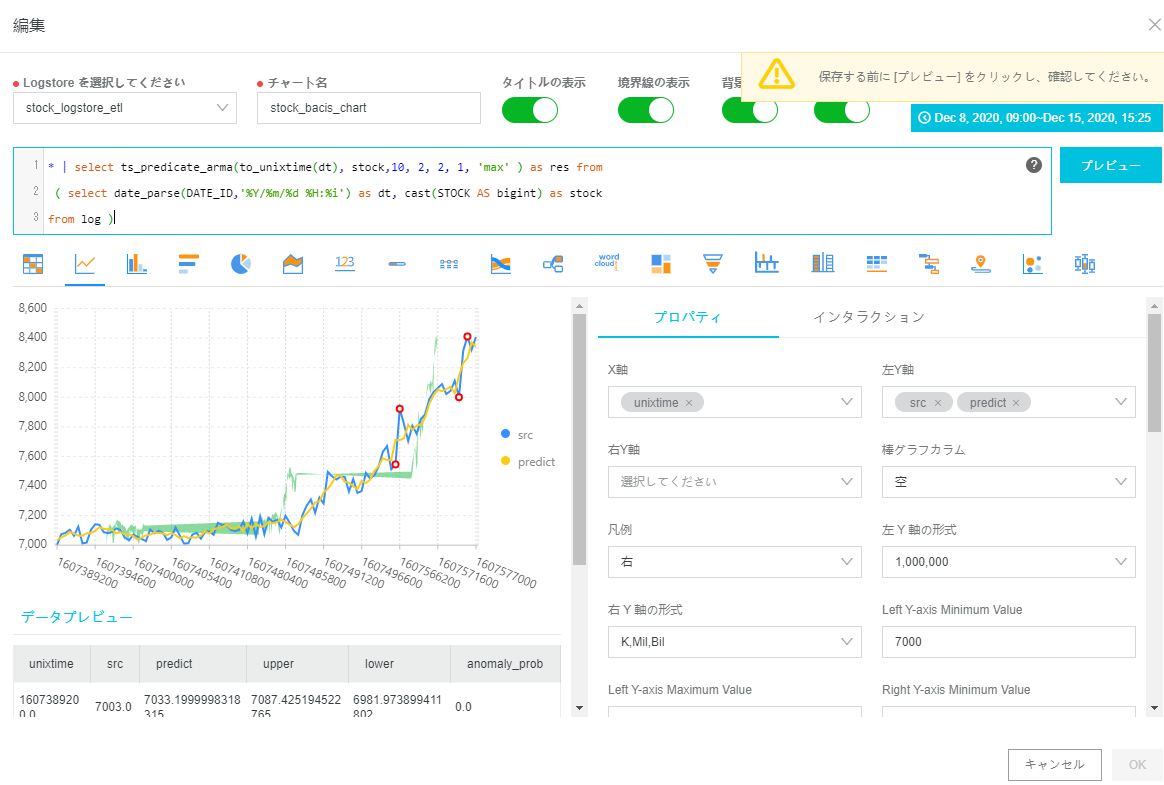
Task: Select the table chart type icon
Action: click(x=33, y=264)
